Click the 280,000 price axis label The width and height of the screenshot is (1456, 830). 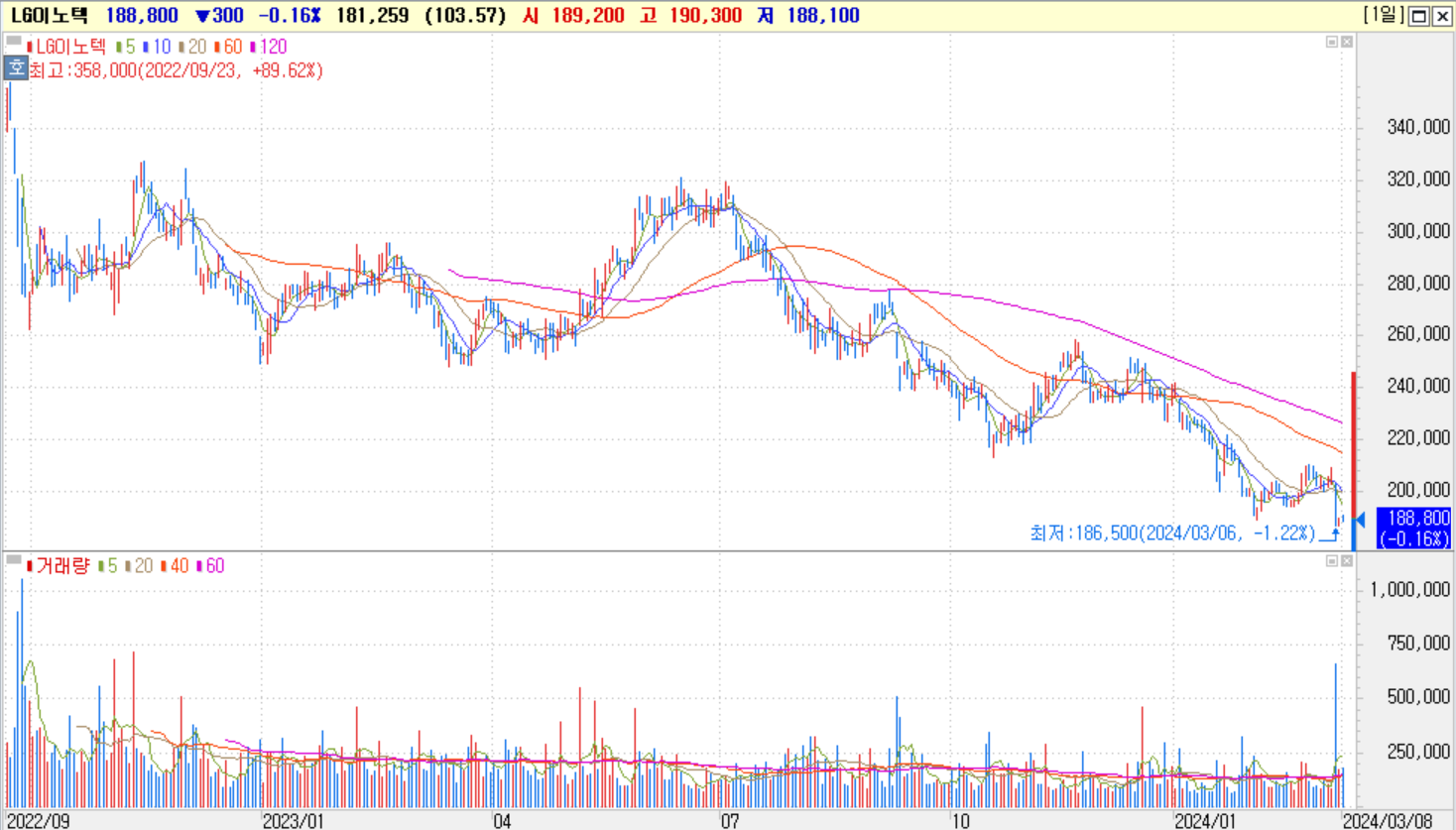pos(1418,284)
